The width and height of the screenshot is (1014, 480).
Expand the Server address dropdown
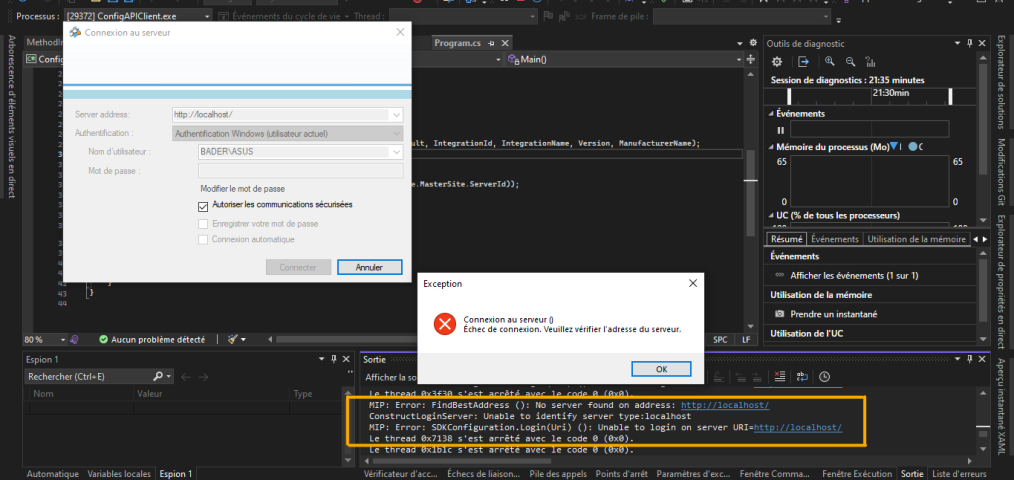pyautogui.click(x=396, y=115)
